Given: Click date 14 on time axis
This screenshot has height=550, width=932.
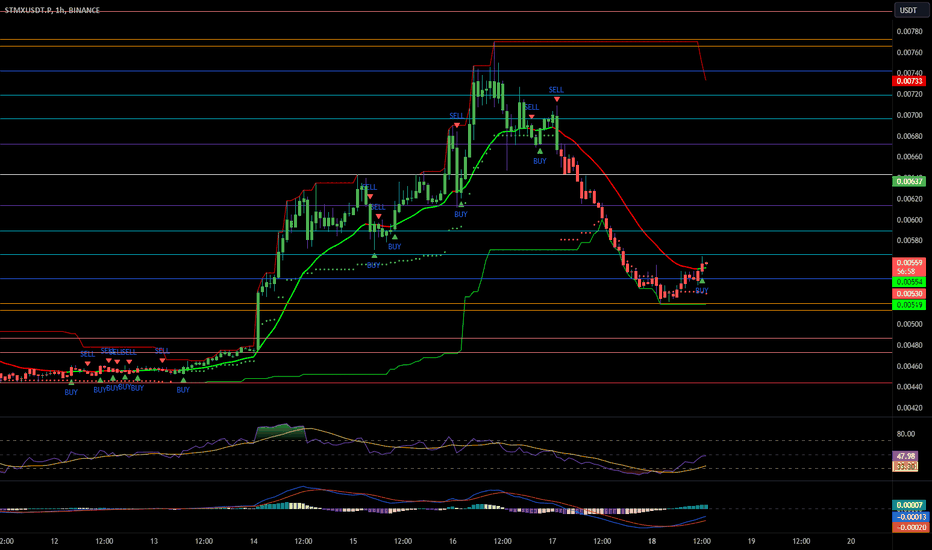Looking at the screenshot, I should (x=254, y=541).
